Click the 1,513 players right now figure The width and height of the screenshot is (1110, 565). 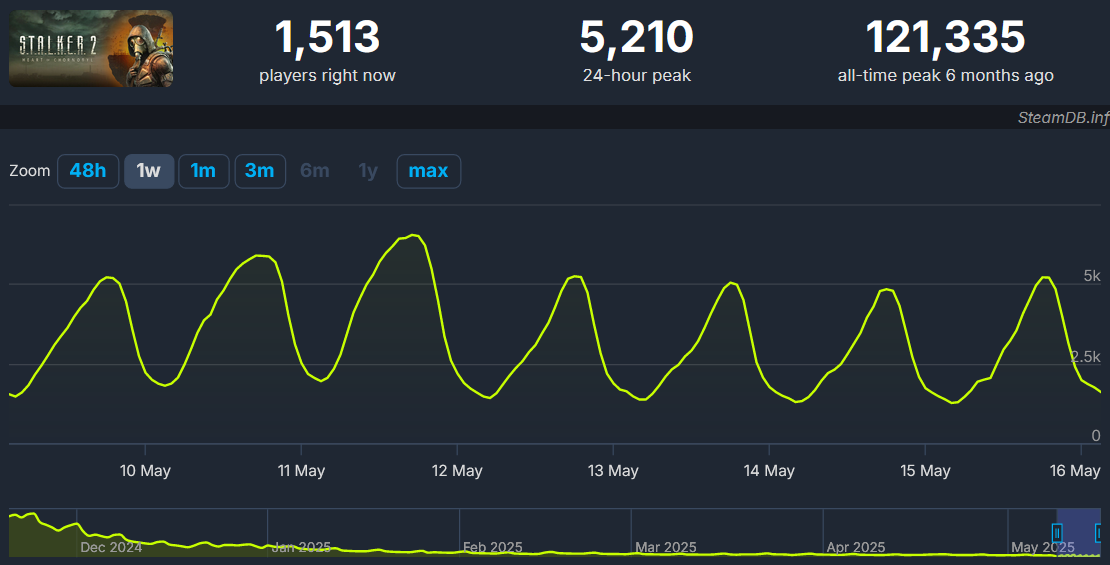[x=327, y=37]
